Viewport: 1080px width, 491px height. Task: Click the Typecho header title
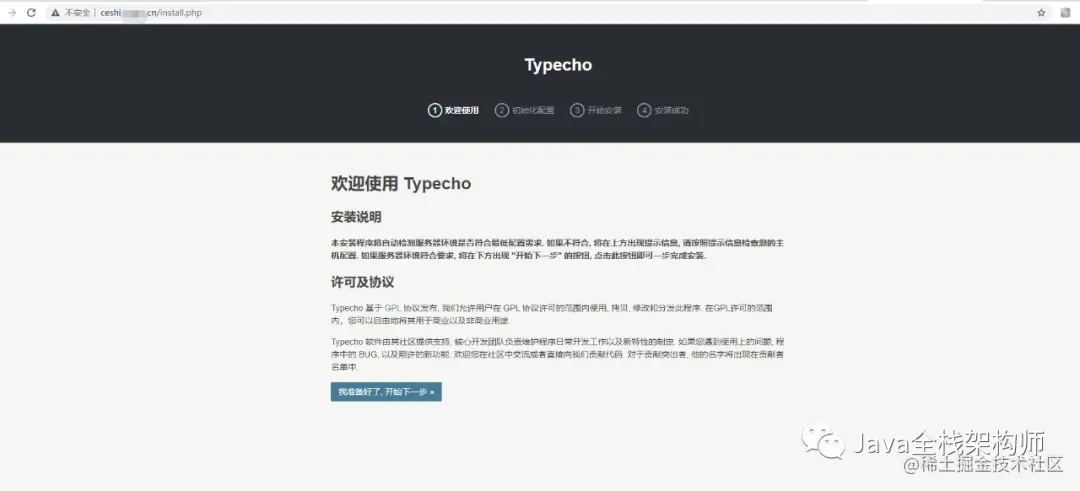click(x=558, y=65)
